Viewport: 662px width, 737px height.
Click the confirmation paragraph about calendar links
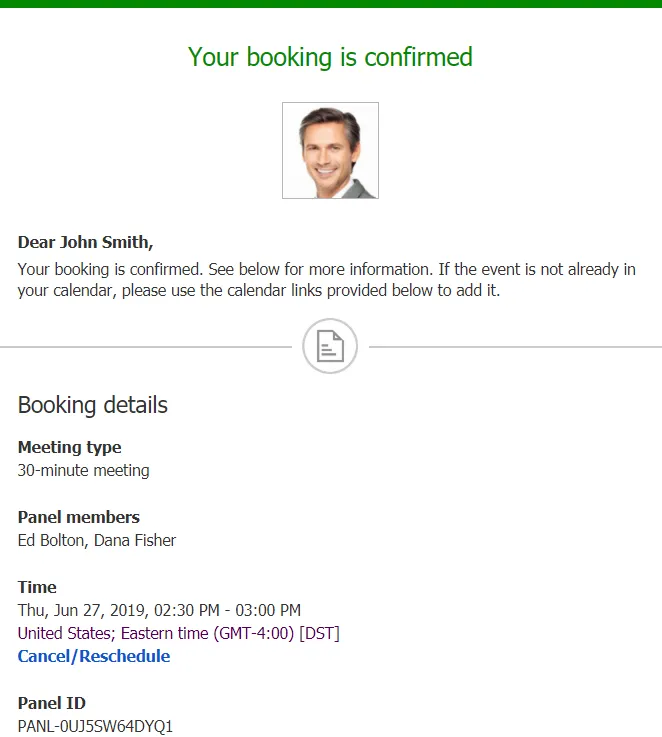point(327,280)
